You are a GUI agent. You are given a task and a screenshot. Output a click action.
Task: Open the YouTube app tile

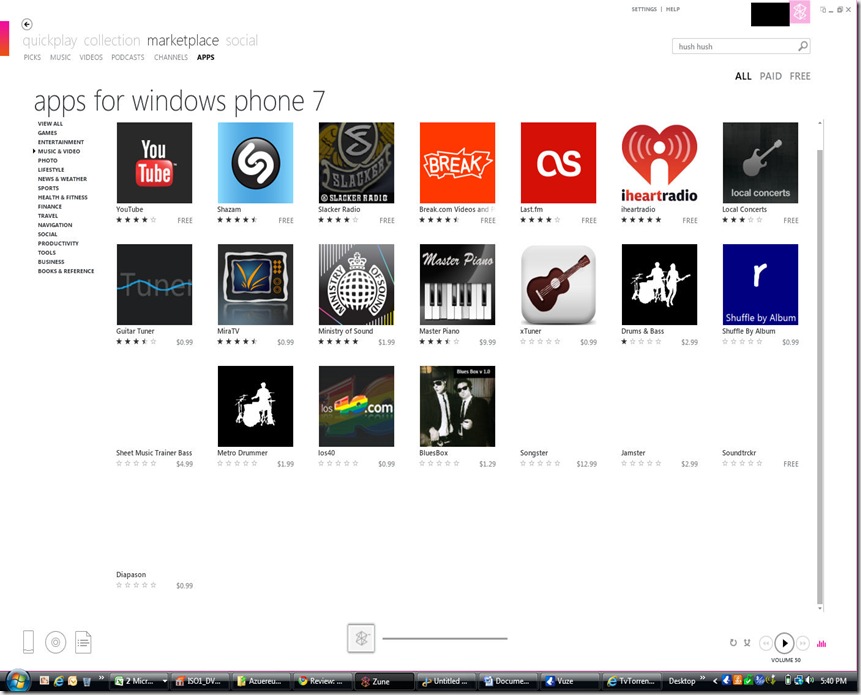coord(154,162)
